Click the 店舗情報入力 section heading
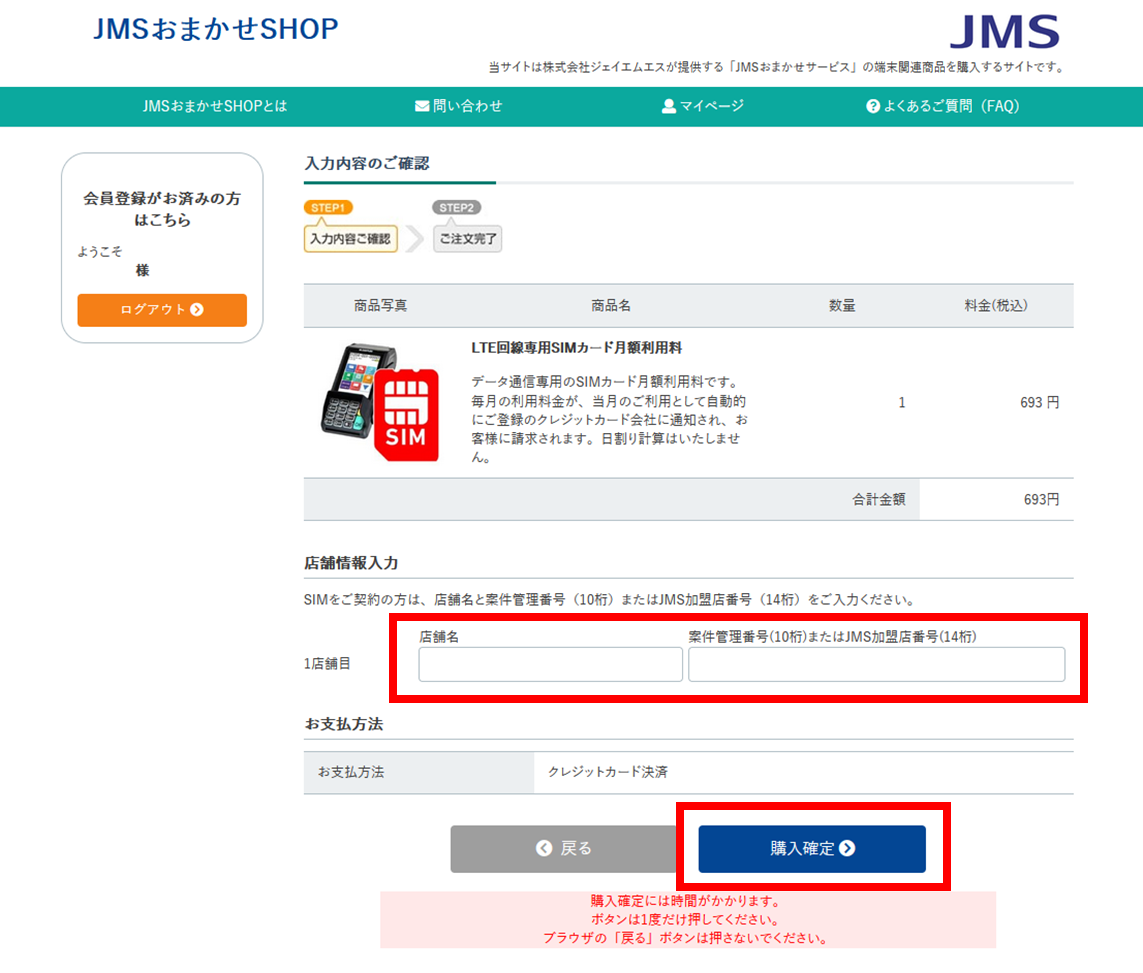This screenshot has height=973, width=1143. point(351,563)
